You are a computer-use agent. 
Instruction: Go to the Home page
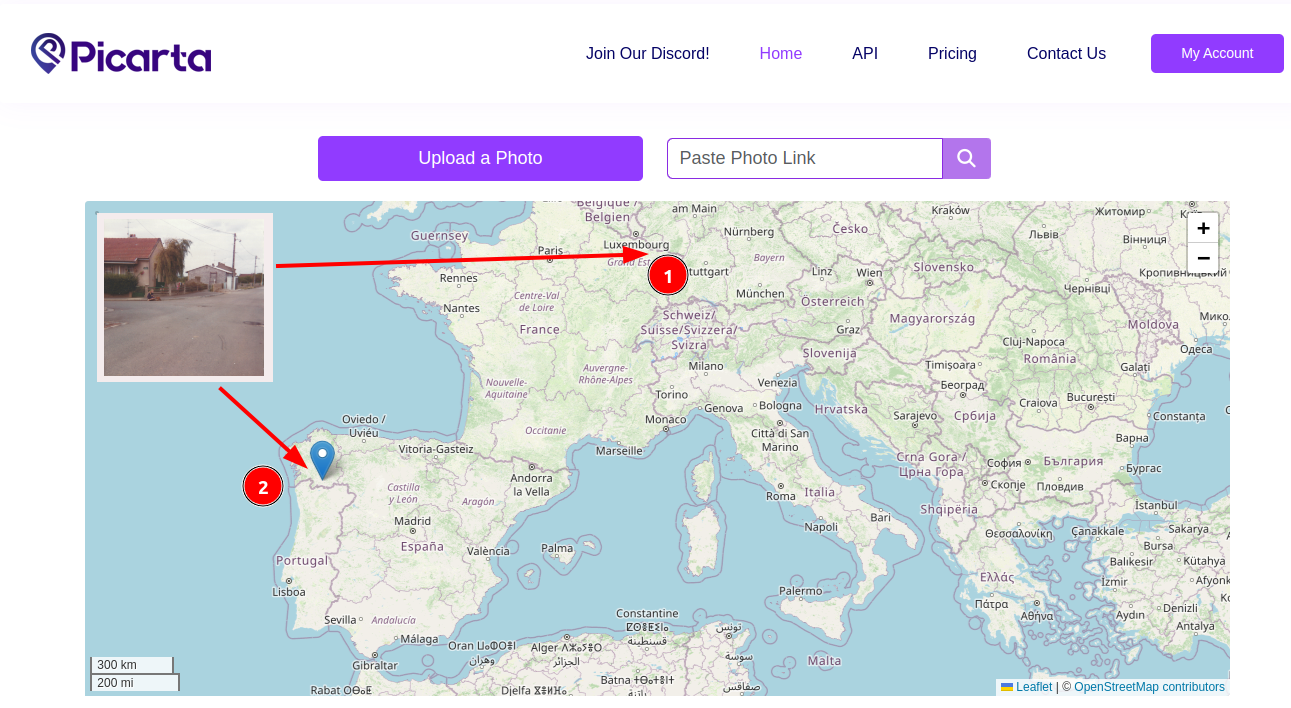tap(780, 54)
